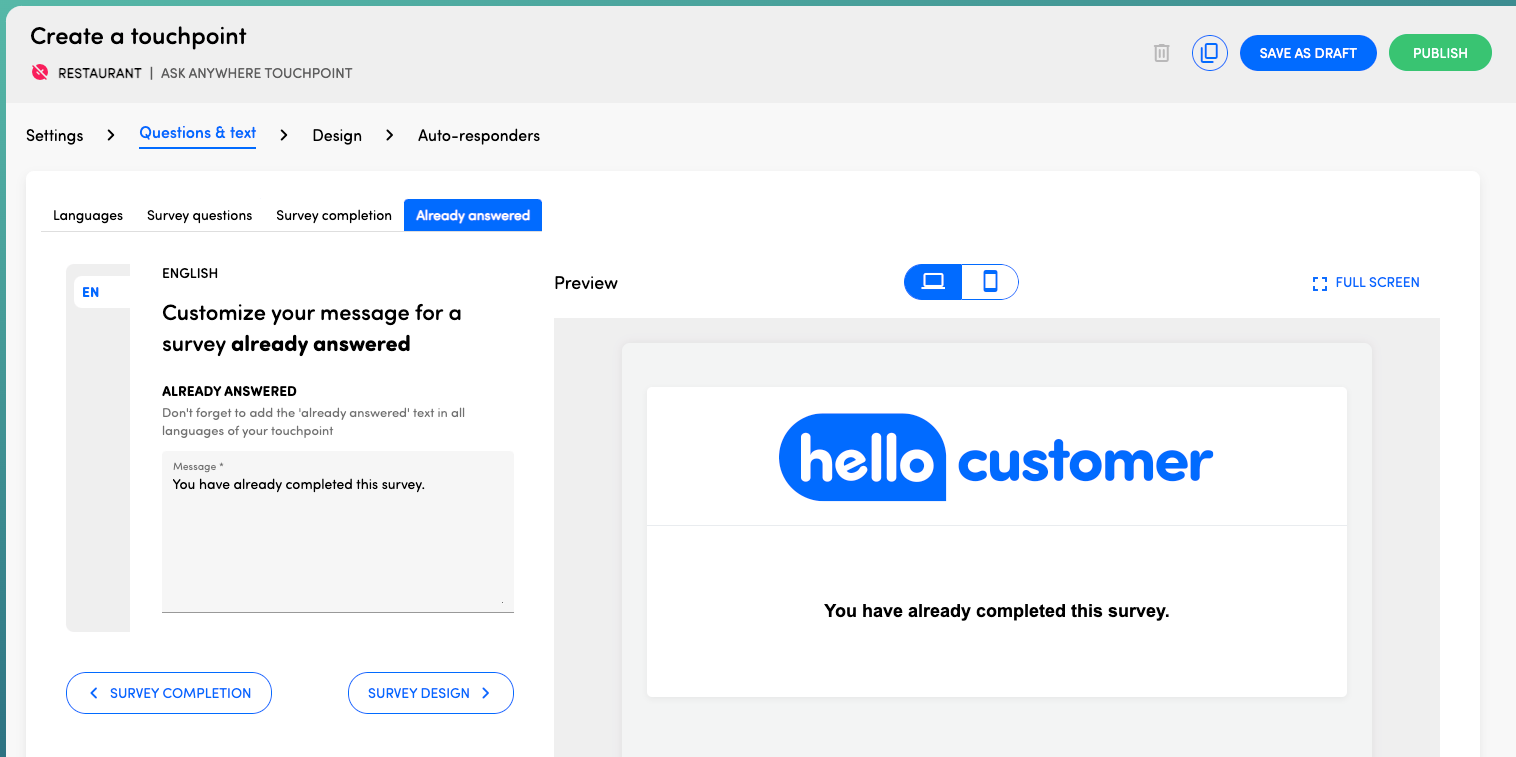Viewport: 1516px width, 757px height.
Task: Open the Languages tab
Action: coord(88,215)
